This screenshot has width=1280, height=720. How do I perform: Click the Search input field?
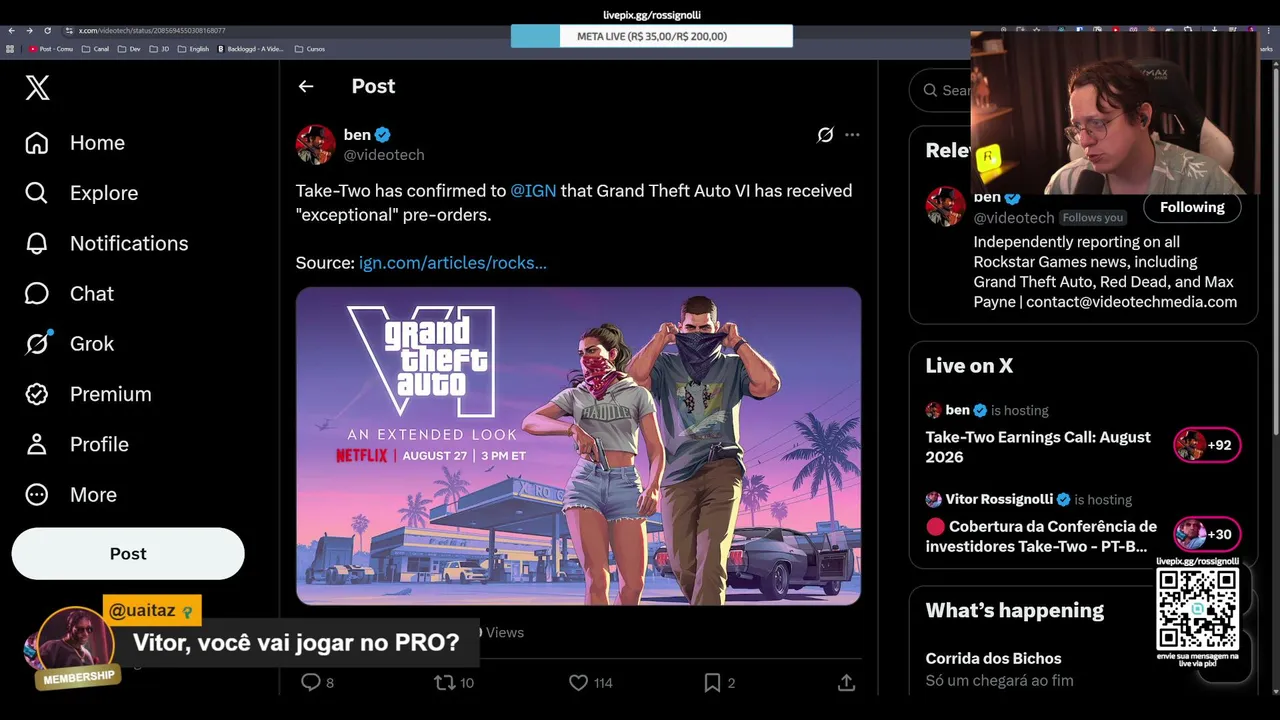point(940,90)
